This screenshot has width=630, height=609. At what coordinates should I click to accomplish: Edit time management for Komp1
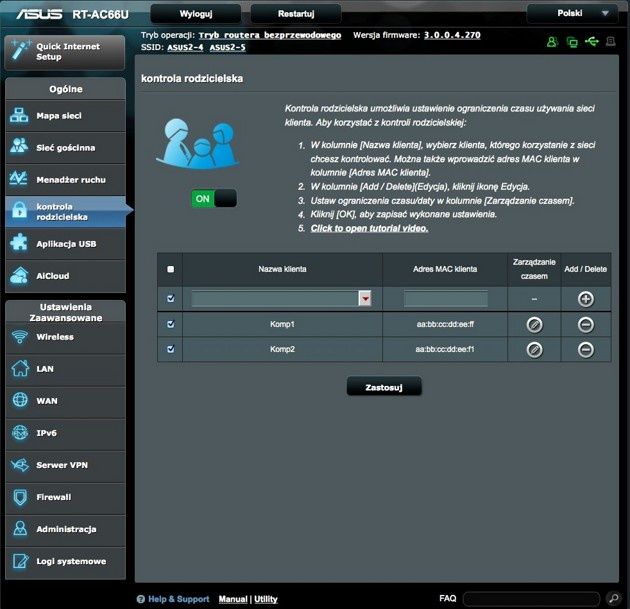click(x=534, y=325)
